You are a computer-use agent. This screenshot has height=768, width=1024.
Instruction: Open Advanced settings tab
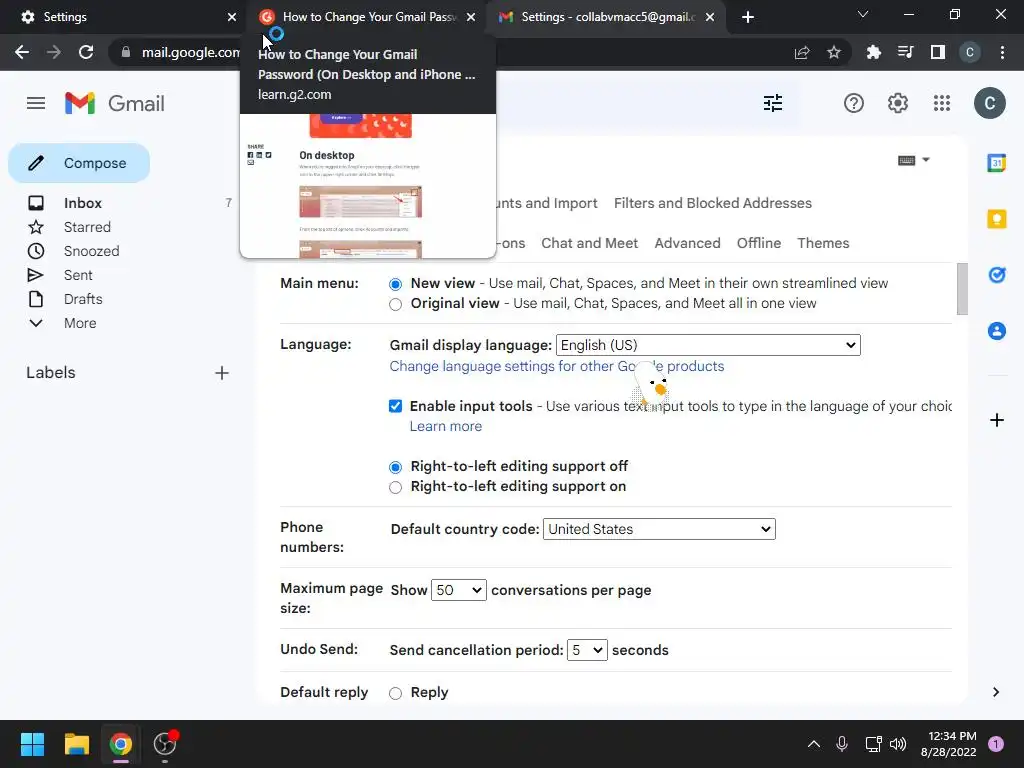[x=687, y=243]
